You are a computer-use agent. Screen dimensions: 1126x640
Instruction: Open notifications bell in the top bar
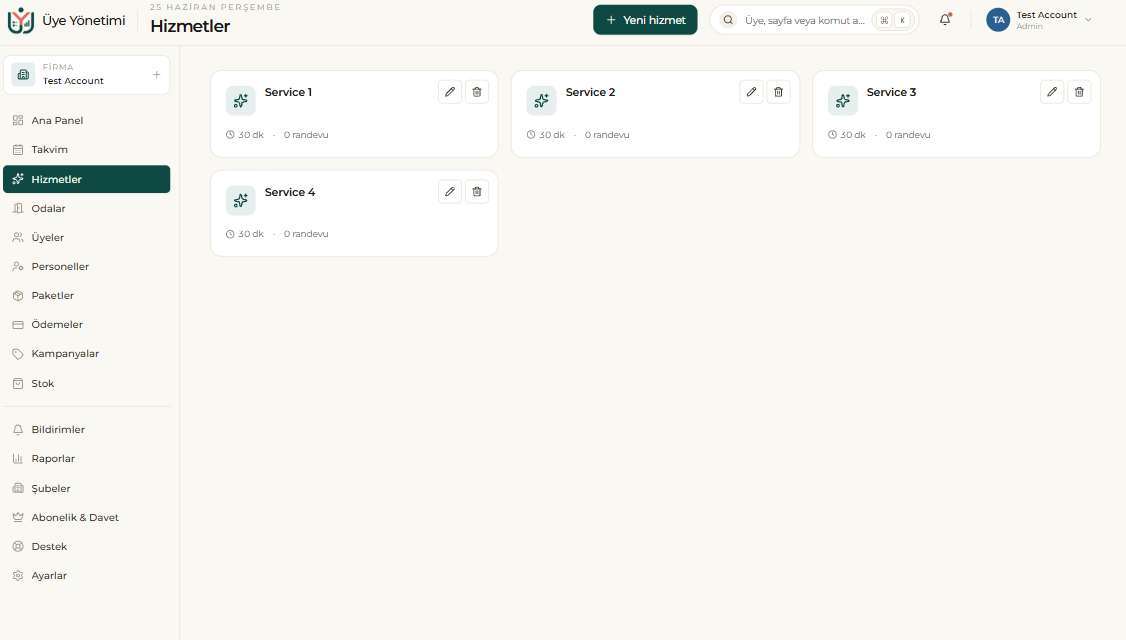(945, 20)
